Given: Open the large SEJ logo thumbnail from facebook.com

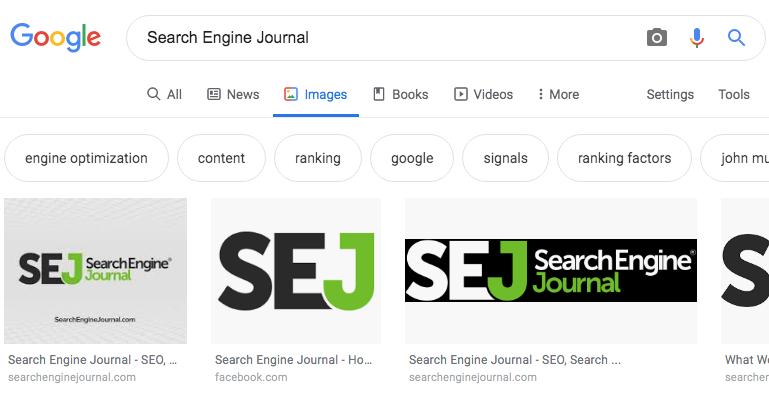Looking at the screenshot, I should click(296, 271).
